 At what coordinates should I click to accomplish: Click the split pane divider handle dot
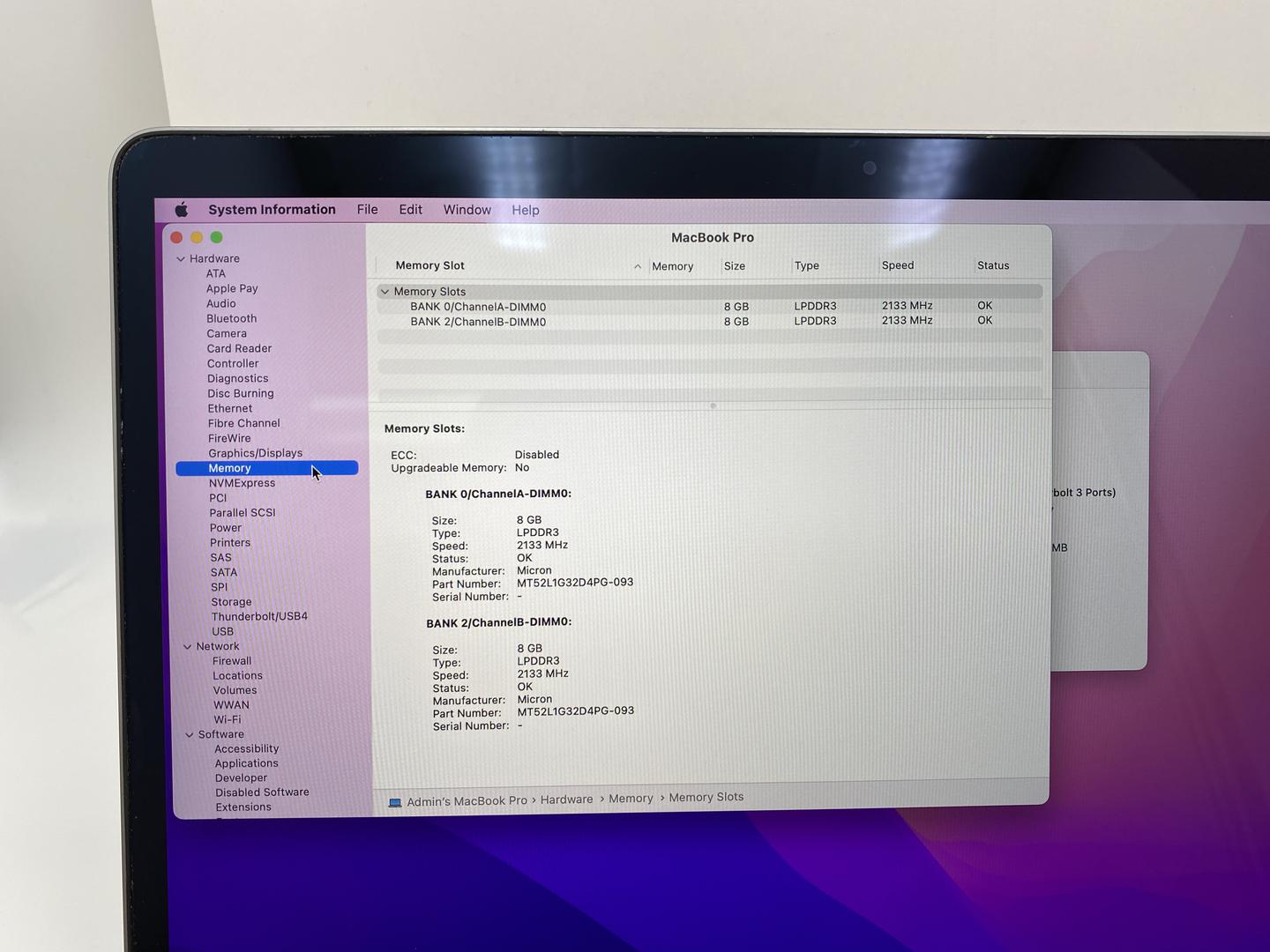click(x=713, y=406)
